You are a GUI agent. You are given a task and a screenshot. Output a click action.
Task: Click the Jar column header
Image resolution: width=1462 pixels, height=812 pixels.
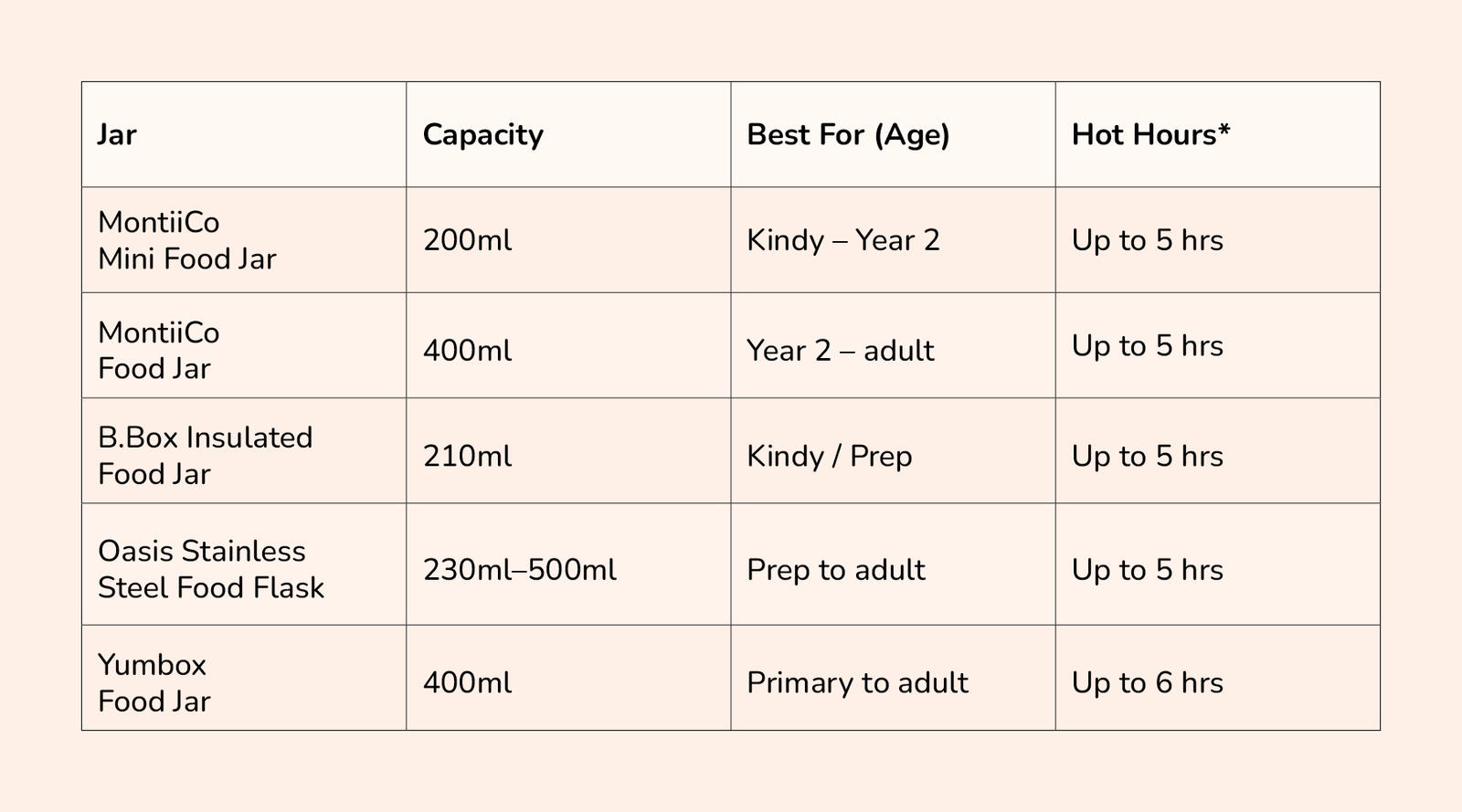point(244,134)
